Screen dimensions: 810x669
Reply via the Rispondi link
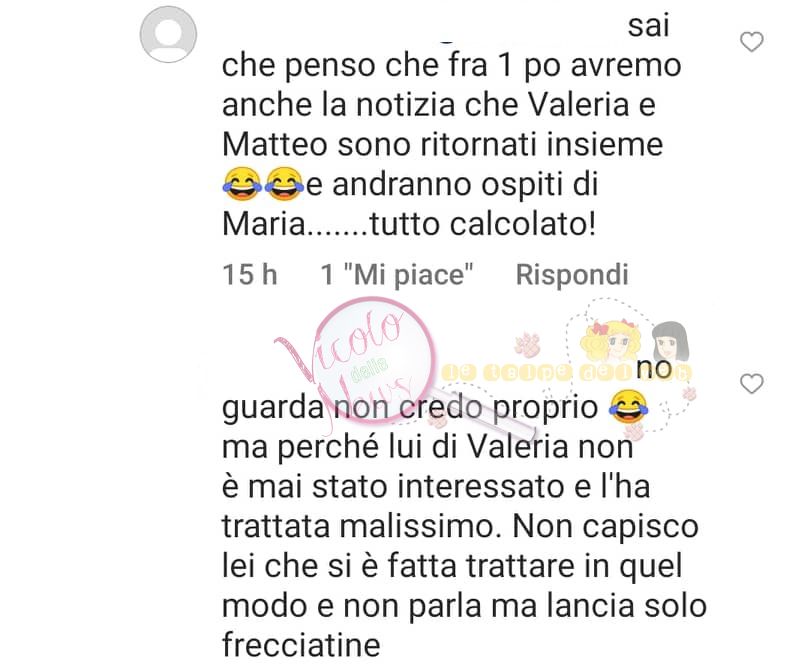[x=572, y=274]
